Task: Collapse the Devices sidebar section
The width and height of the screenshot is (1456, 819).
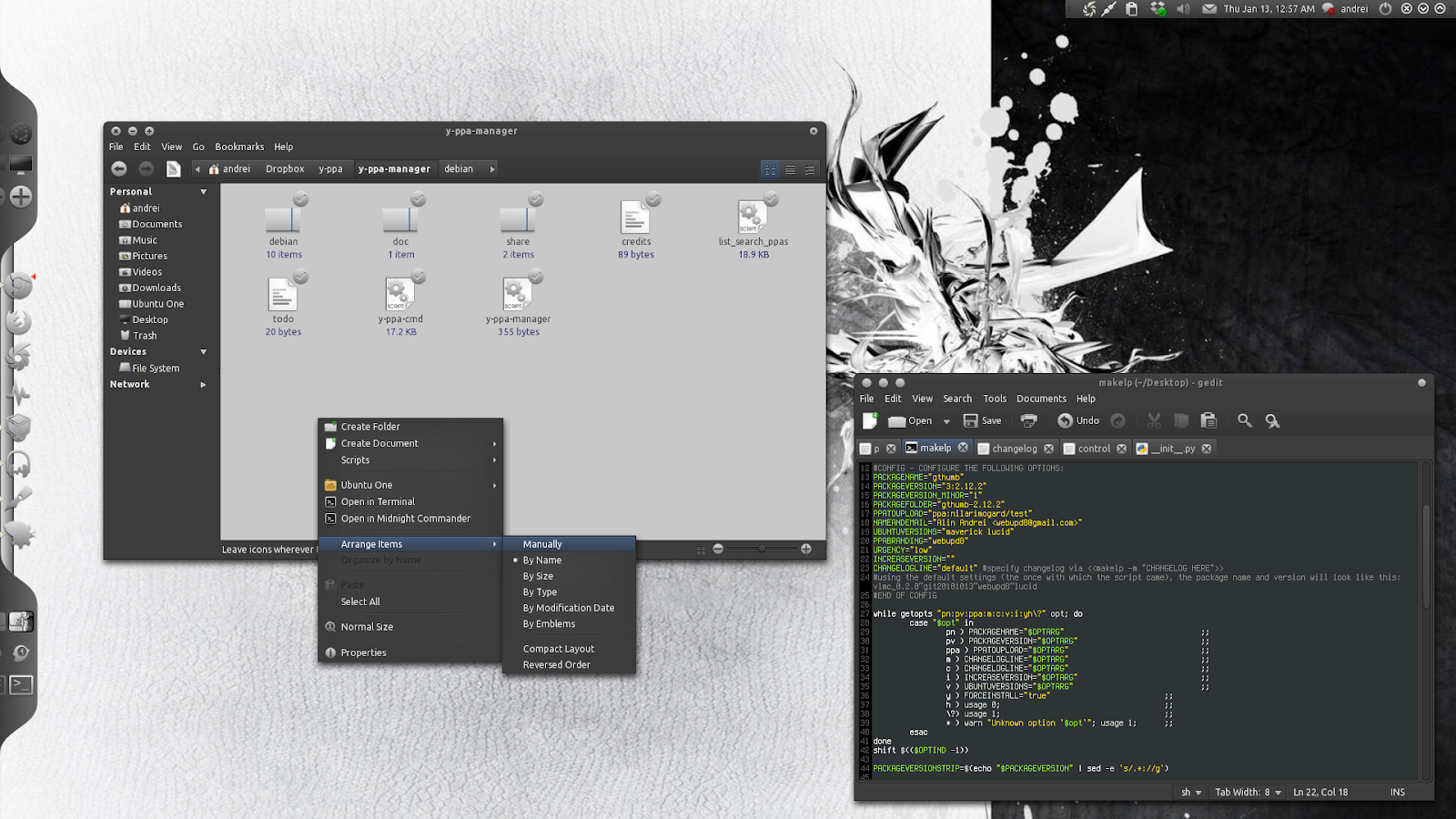Action: tap(203, 352)
